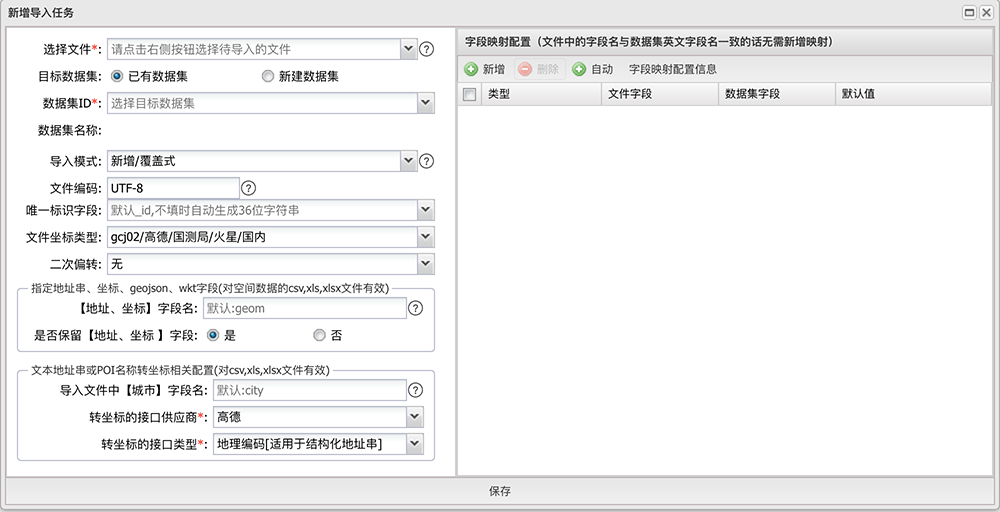Click help icon next to file selector
Viewport: 1000px width, 512px height.
click(426, 49)
